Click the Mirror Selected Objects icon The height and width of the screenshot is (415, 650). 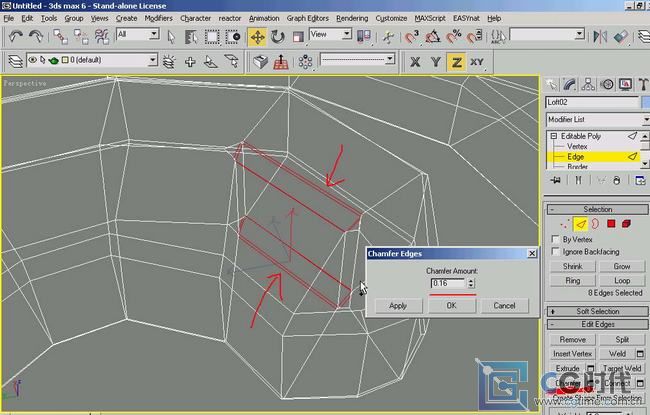600,36
